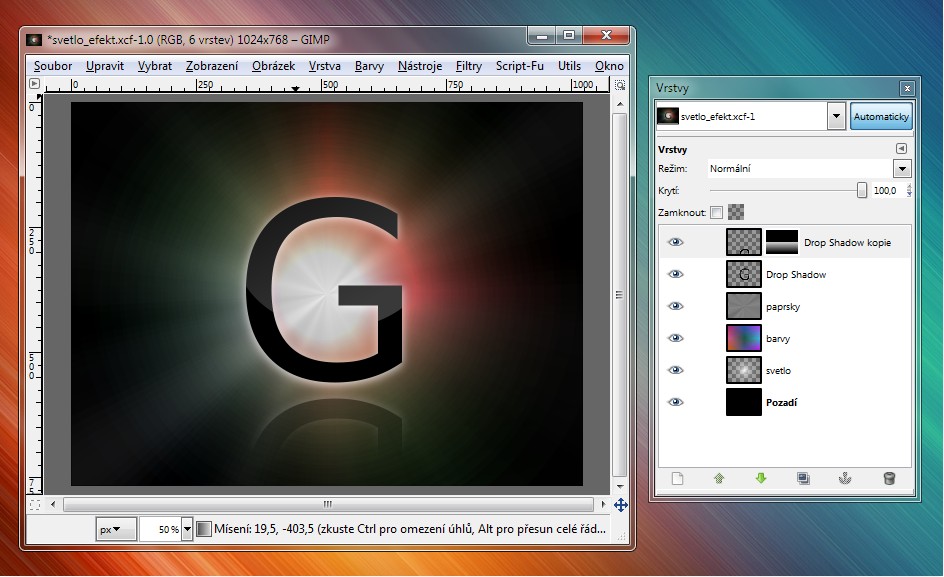This screenshot has width=944, height=577.
Task: Open the Vrstva menu
Action: (324, 66)
